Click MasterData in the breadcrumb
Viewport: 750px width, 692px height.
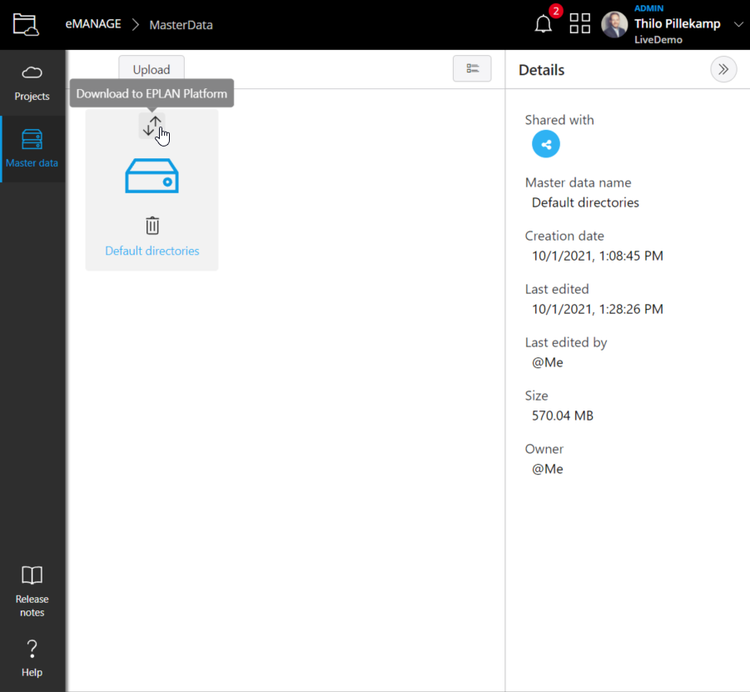coord(181,24)
